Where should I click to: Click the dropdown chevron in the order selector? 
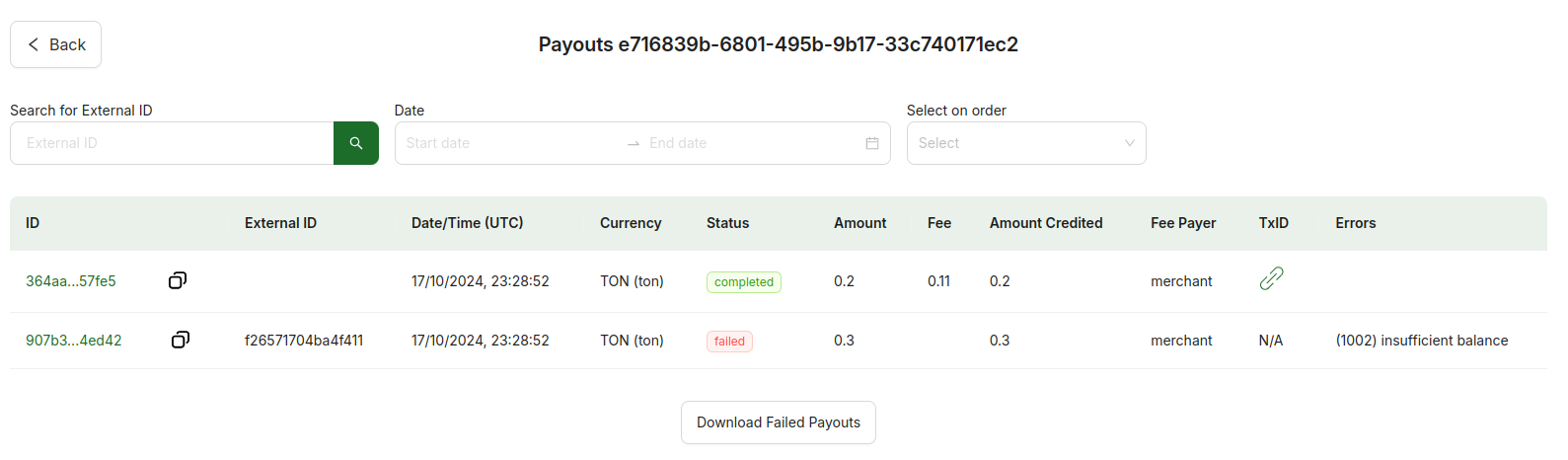(1130, 143)
